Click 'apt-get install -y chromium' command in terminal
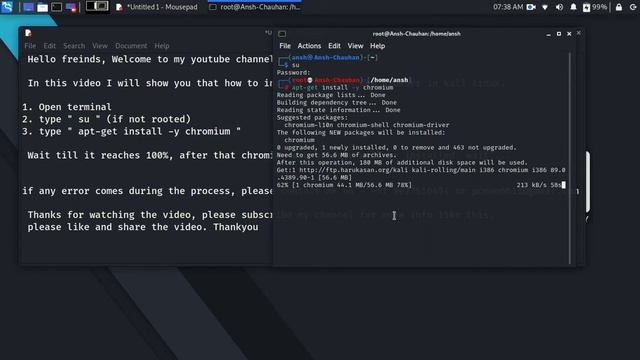640x360 pixels. [x=342, y=87]
